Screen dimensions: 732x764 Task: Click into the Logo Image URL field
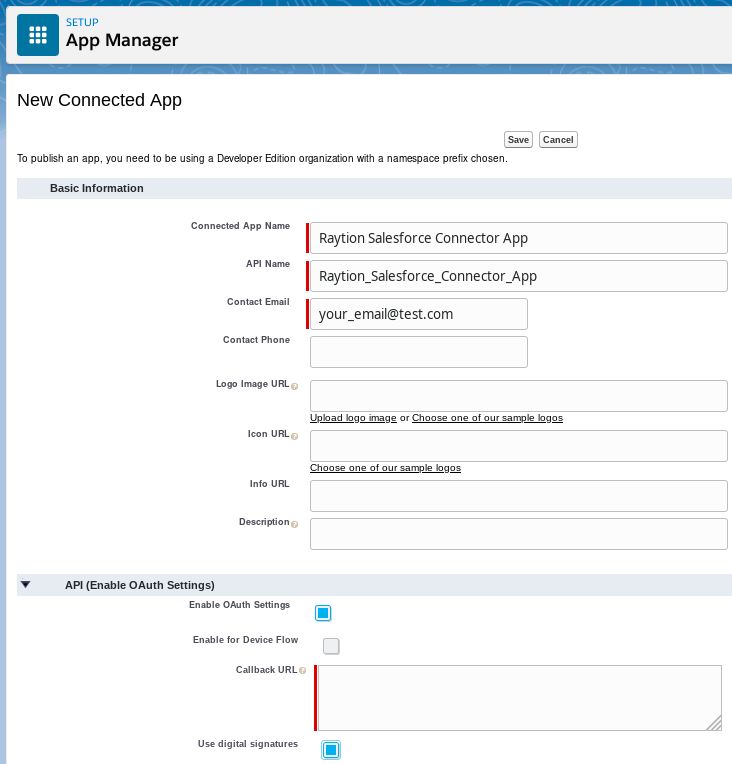coord(519,396)
